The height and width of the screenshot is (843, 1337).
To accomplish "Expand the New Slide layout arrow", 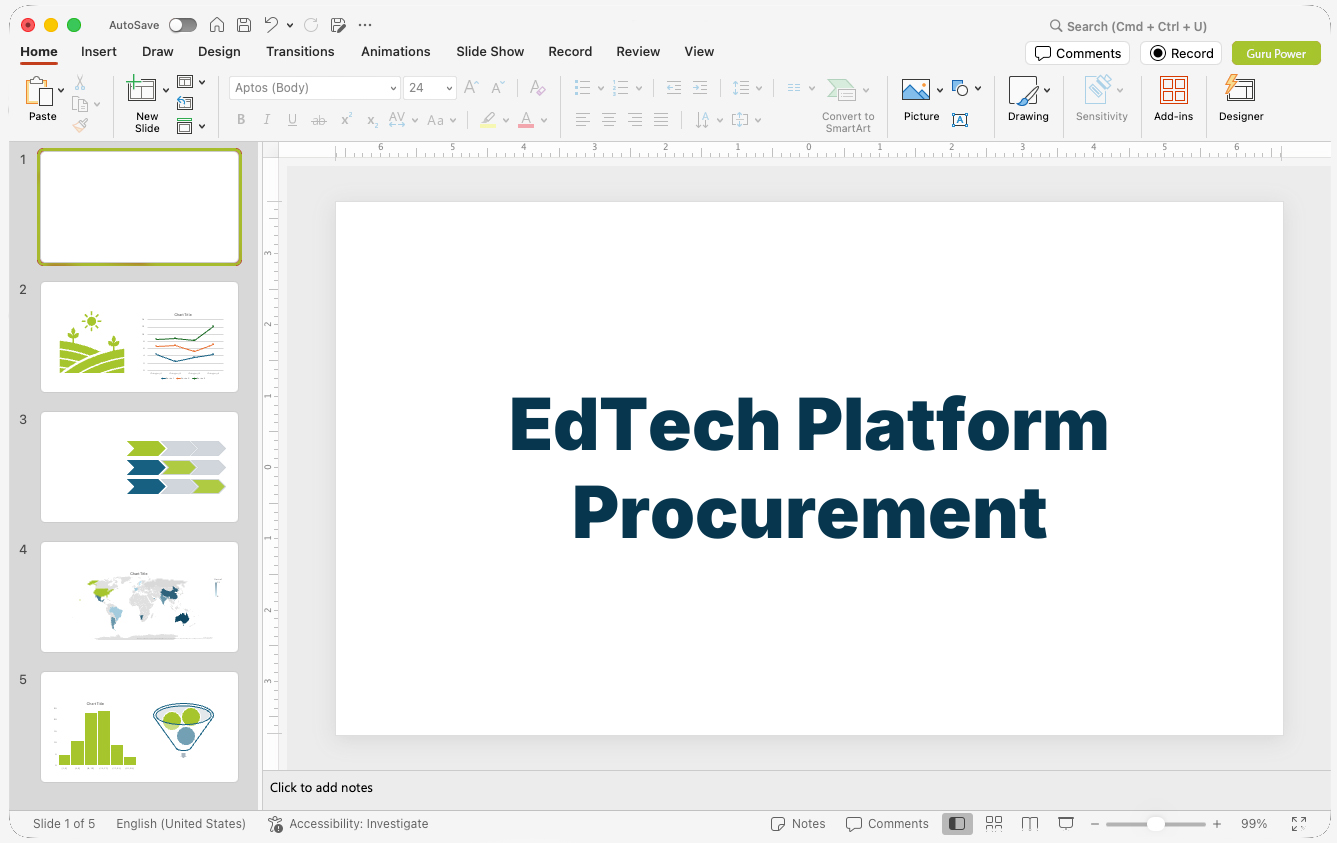I will [x=166, y=91].
